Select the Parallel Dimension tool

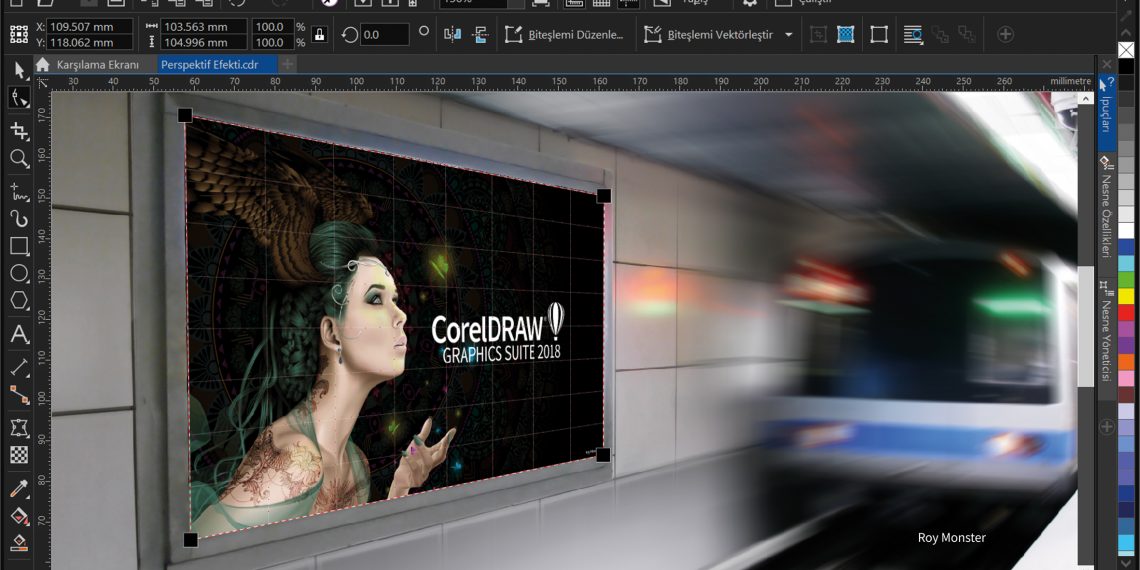(x=19, y=368)
